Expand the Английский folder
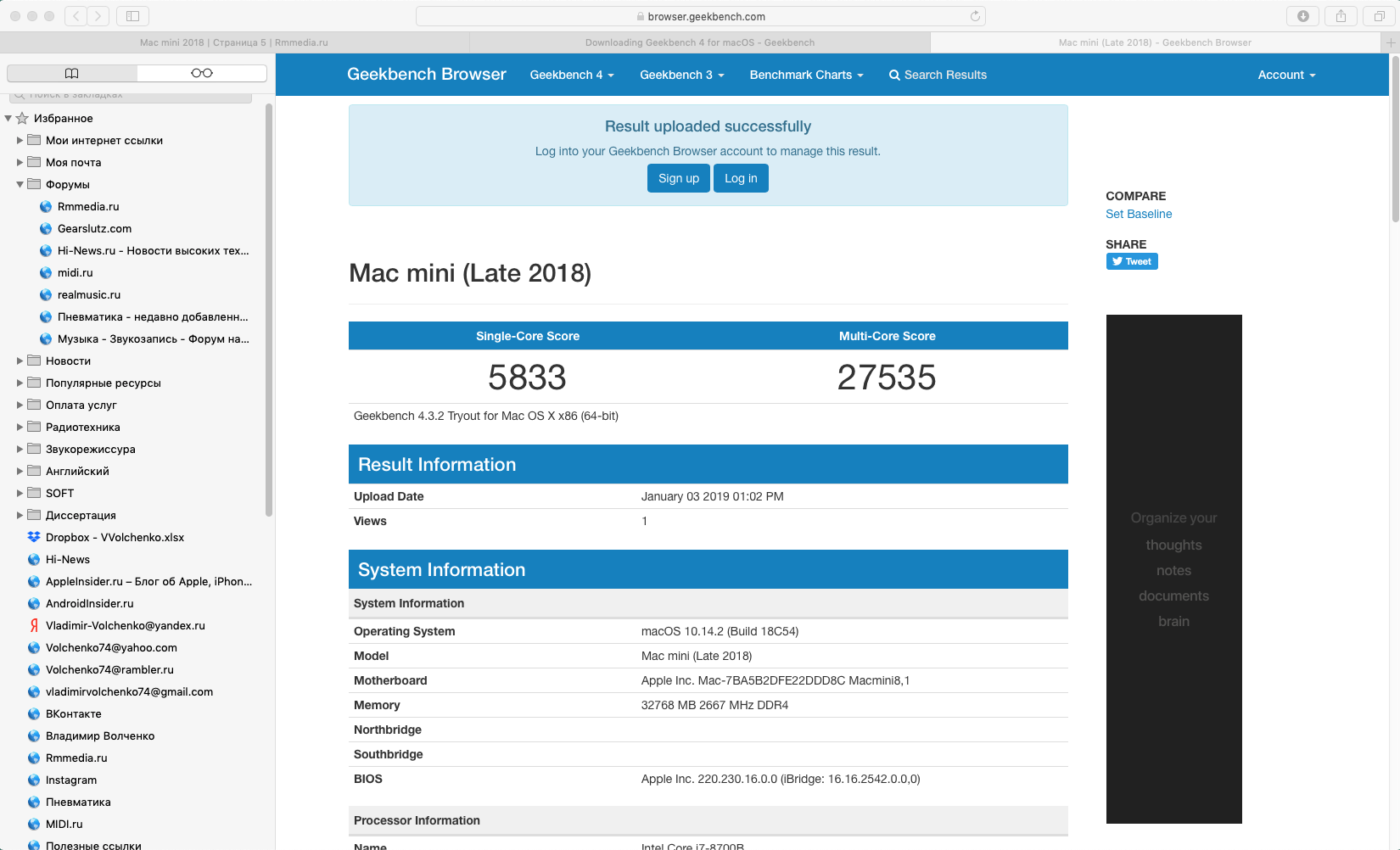Viewport: 1400px width, 850px height. tap(20, 471)
